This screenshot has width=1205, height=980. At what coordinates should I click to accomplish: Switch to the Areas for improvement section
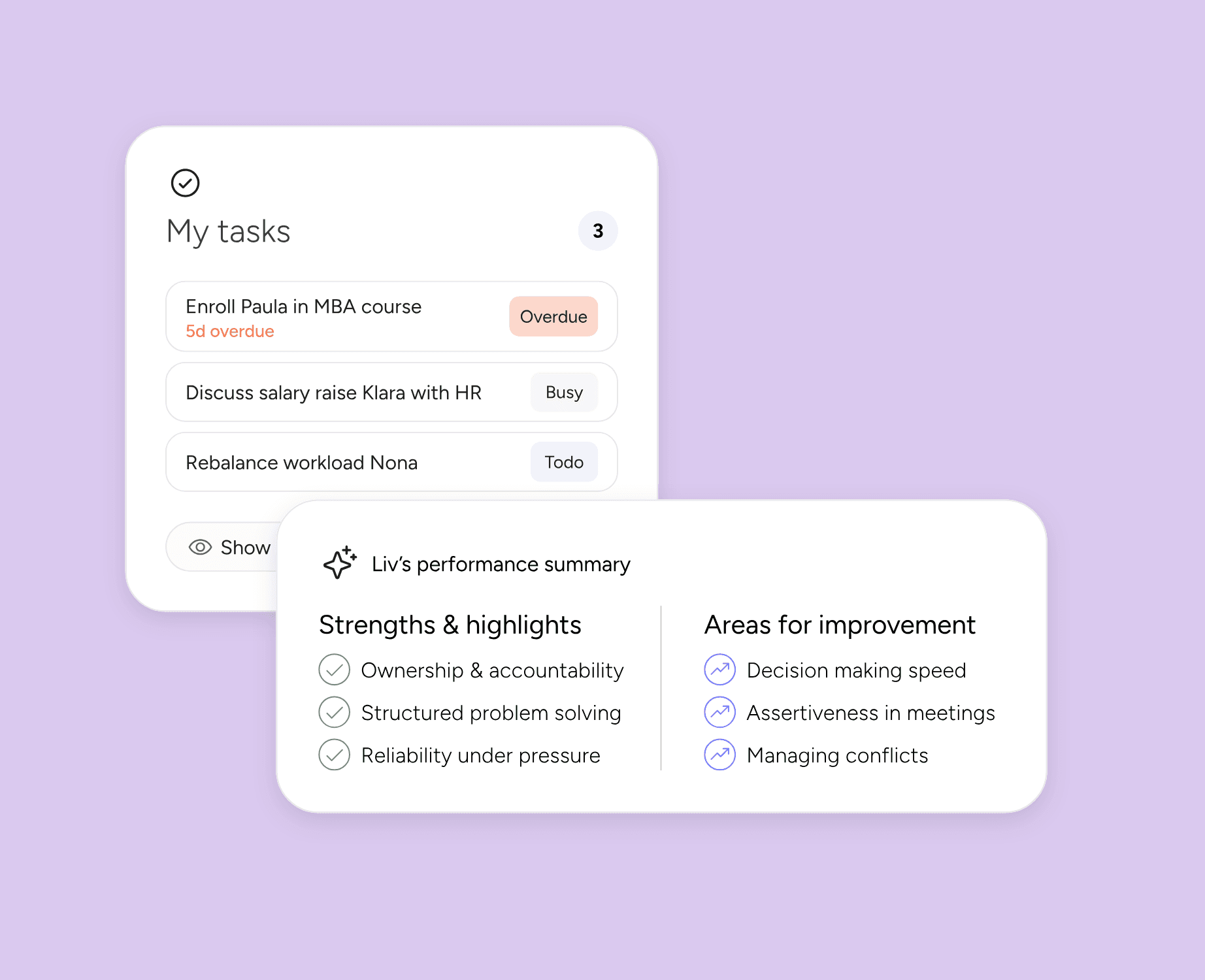tap(840, 625)
